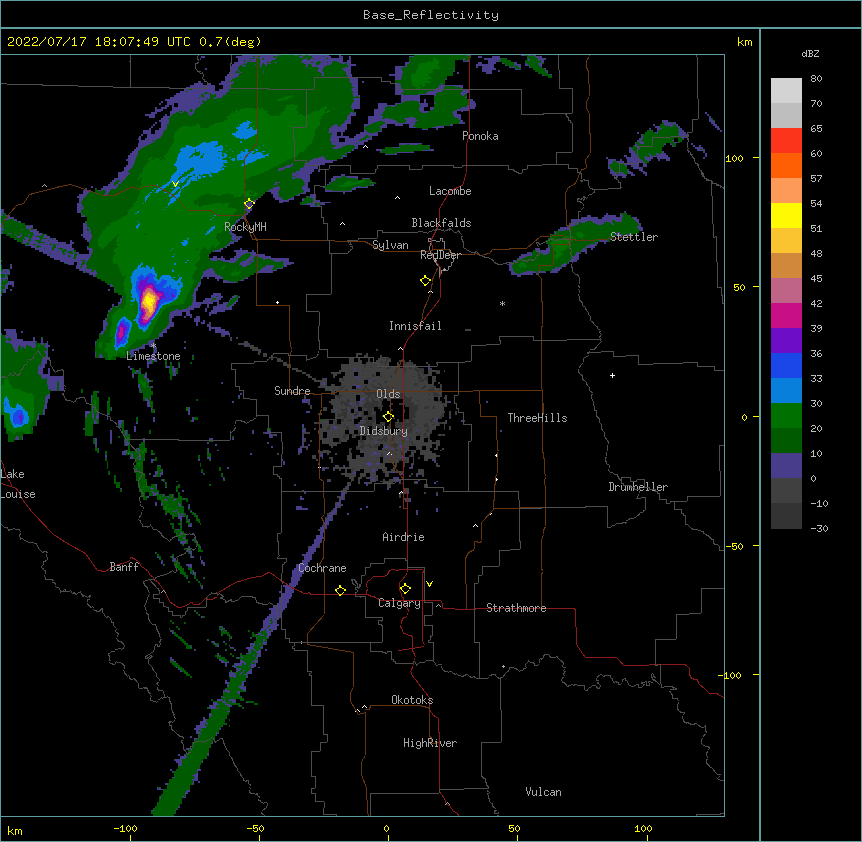Image resolution: width=862 pixels, height=842 pixels.
Task: Click the Base_Reflectivity title
Action: click(431, 15)
